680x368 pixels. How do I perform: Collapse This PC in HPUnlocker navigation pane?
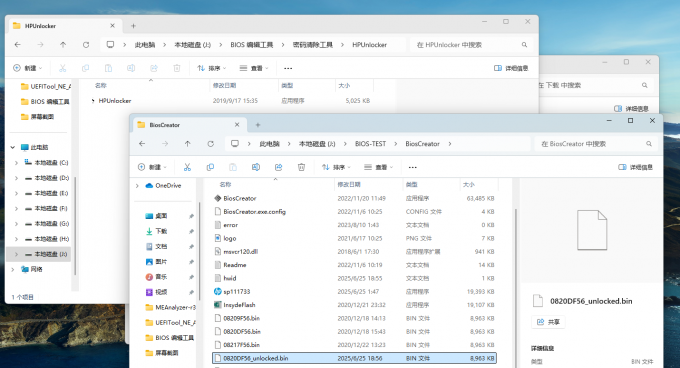[x=13, y=147]
